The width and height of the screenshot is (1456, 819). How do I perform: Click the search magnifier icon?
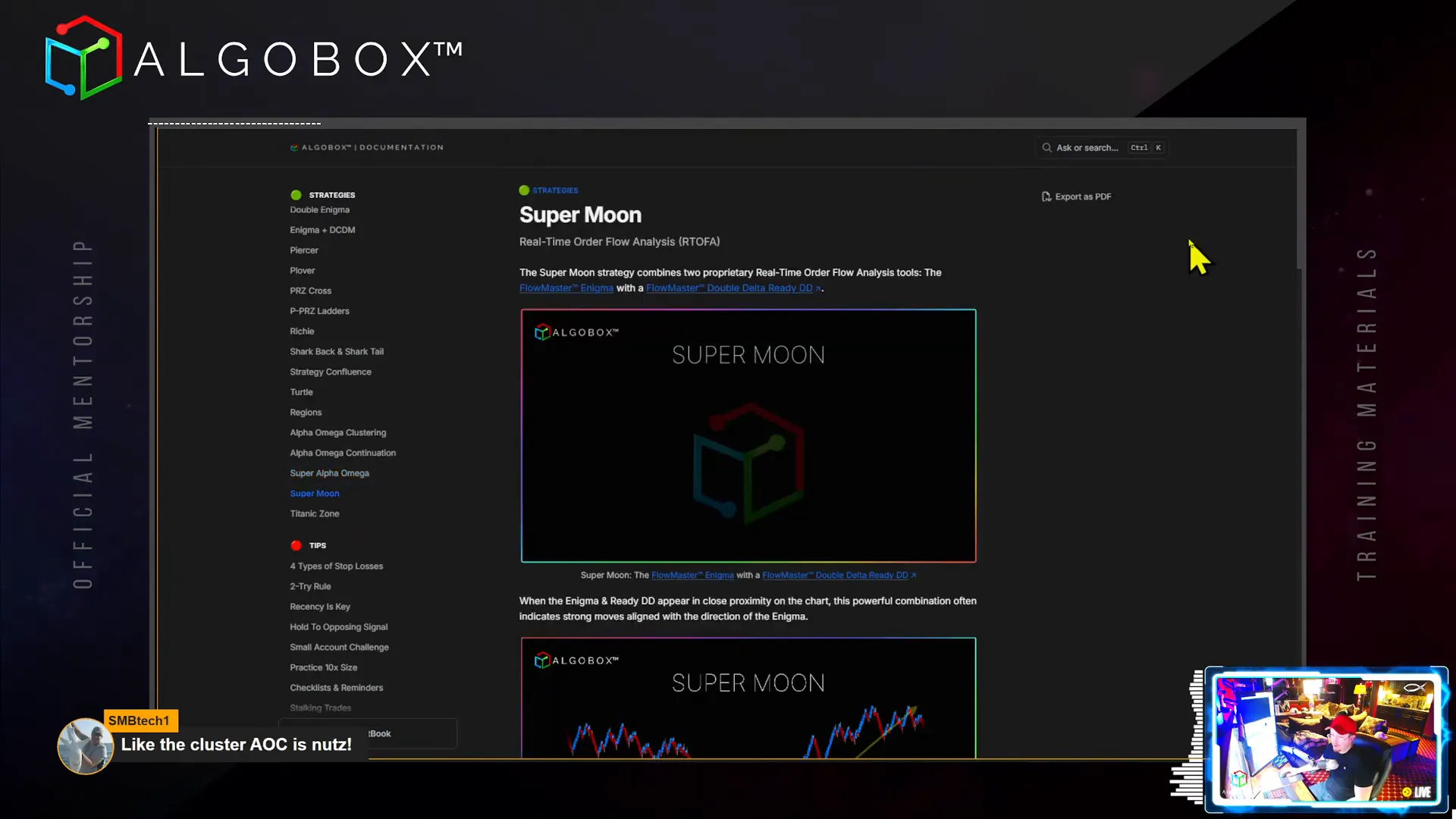point(1046,148)
